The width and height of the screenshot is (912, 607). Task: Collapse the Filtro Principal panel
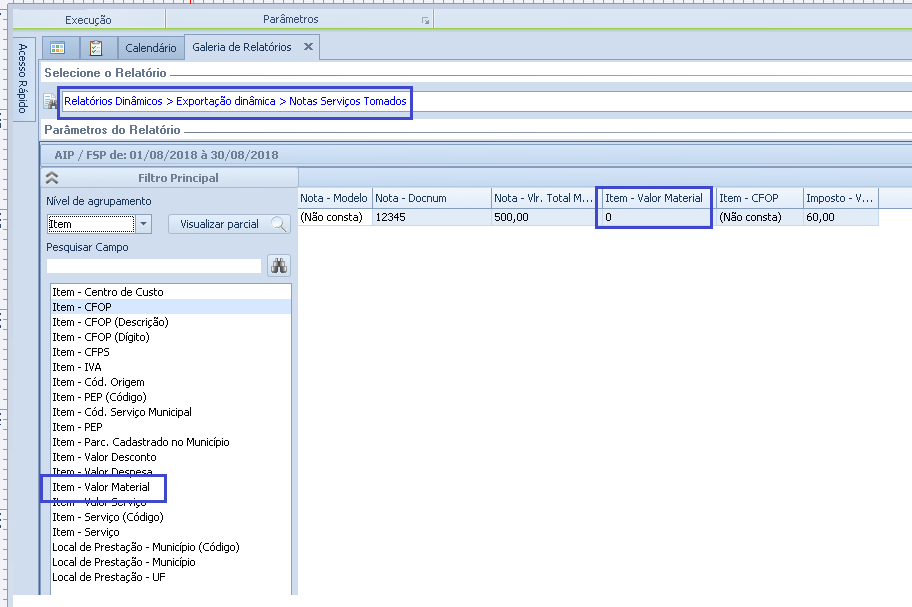point(52,178)
